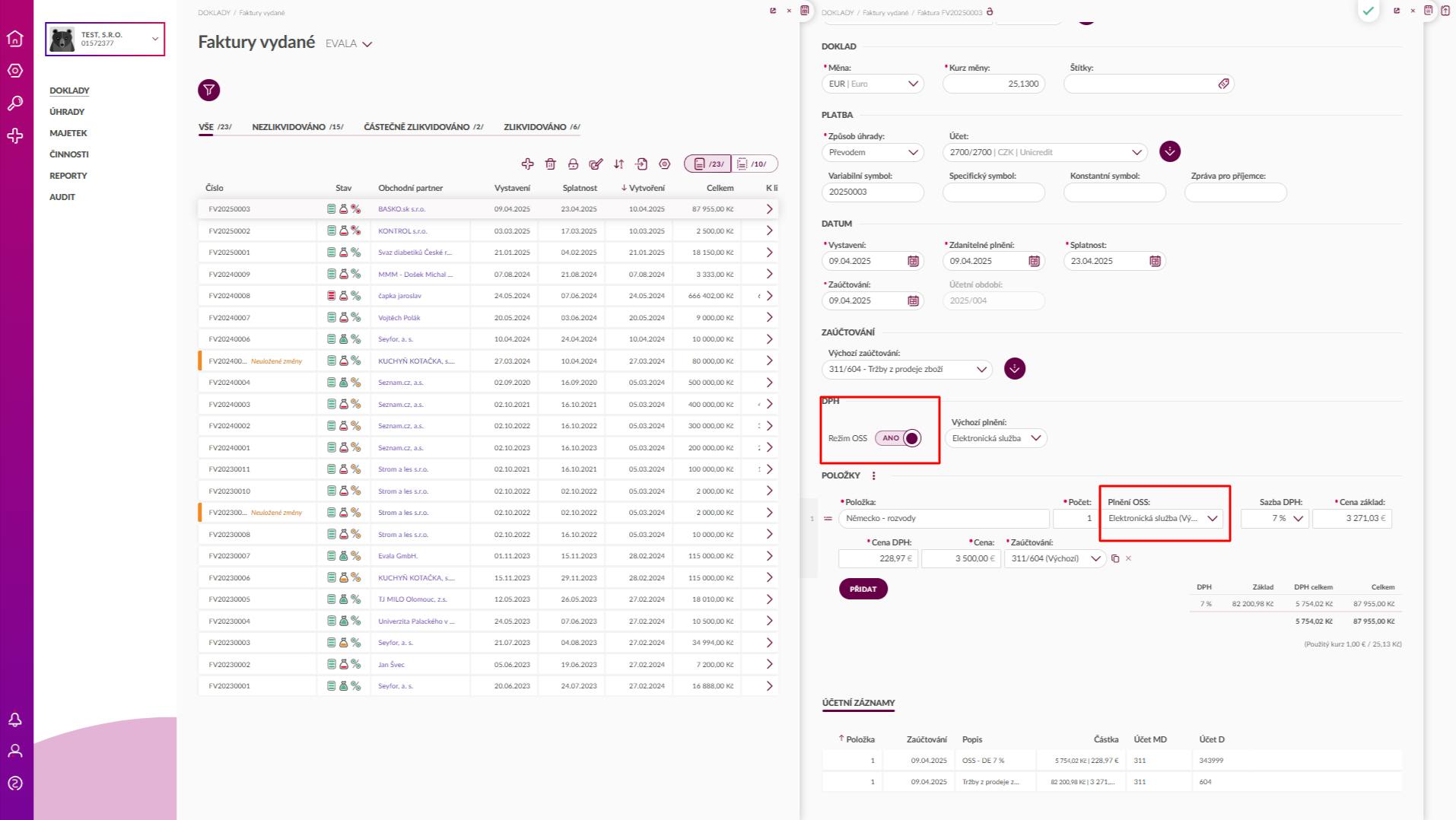
Task: Open the home icon in the left sidebar
Action: [x=15, y=38]
